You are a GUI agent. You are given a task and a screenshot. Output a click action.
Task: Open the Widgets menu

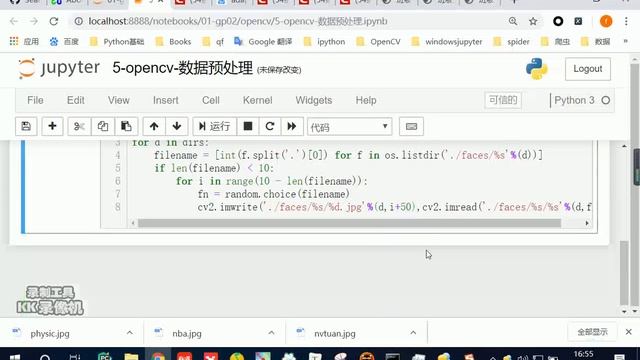pyautogui.click(x=313, y=100)
